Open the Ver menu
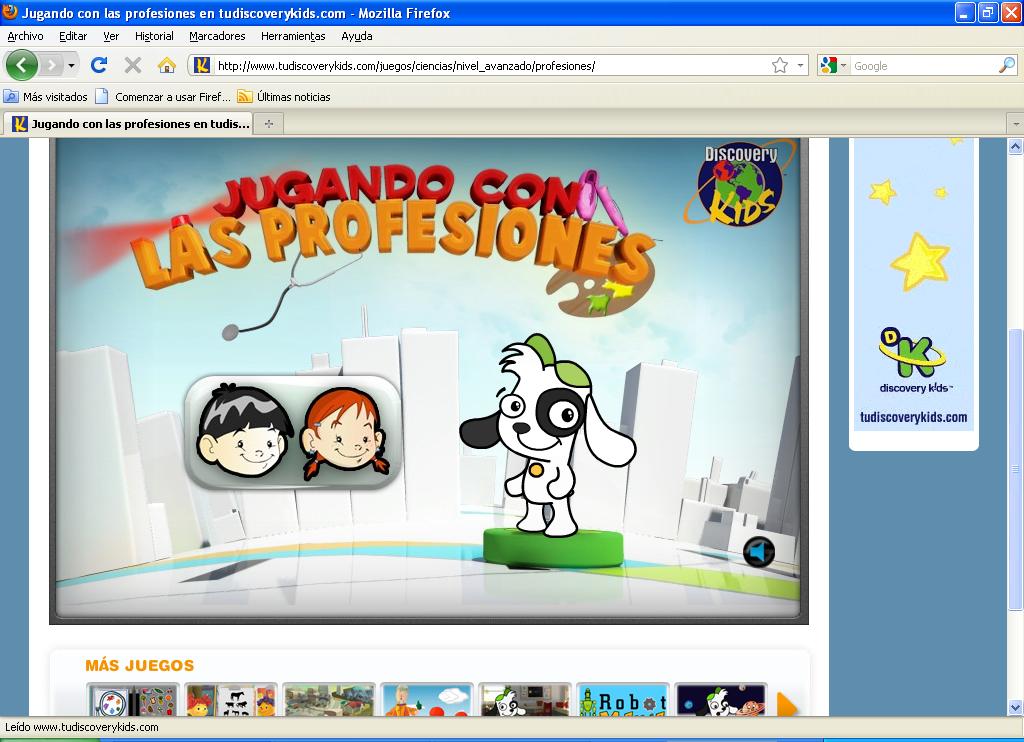 tap(111, 36)
